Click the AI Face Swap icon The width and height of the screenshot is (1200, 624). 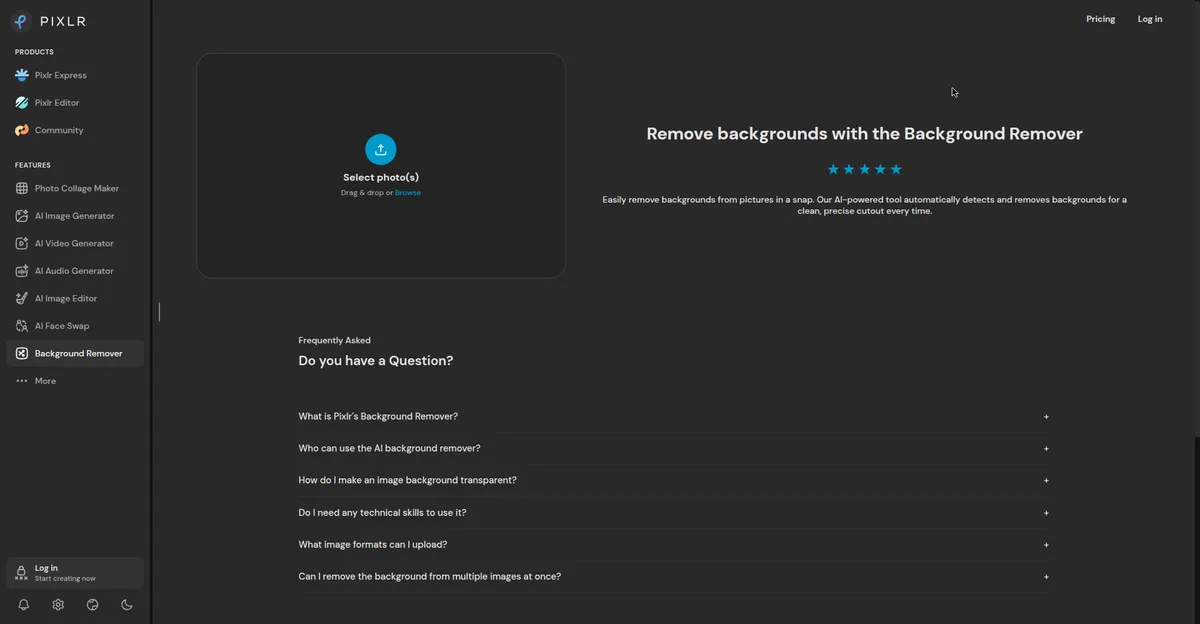(x=22, y=326)
